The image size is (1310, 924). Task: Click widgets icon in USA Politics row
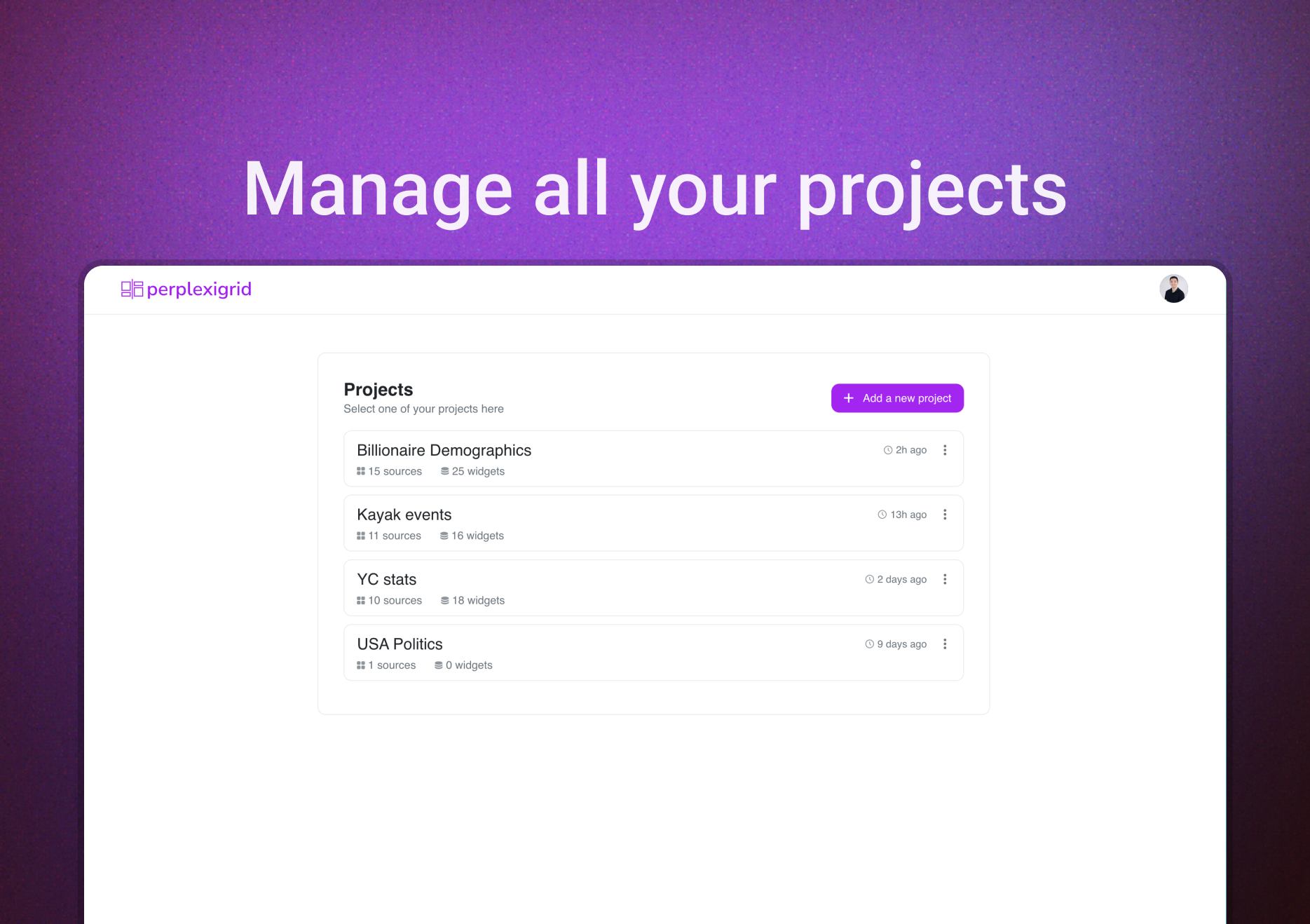438,665
